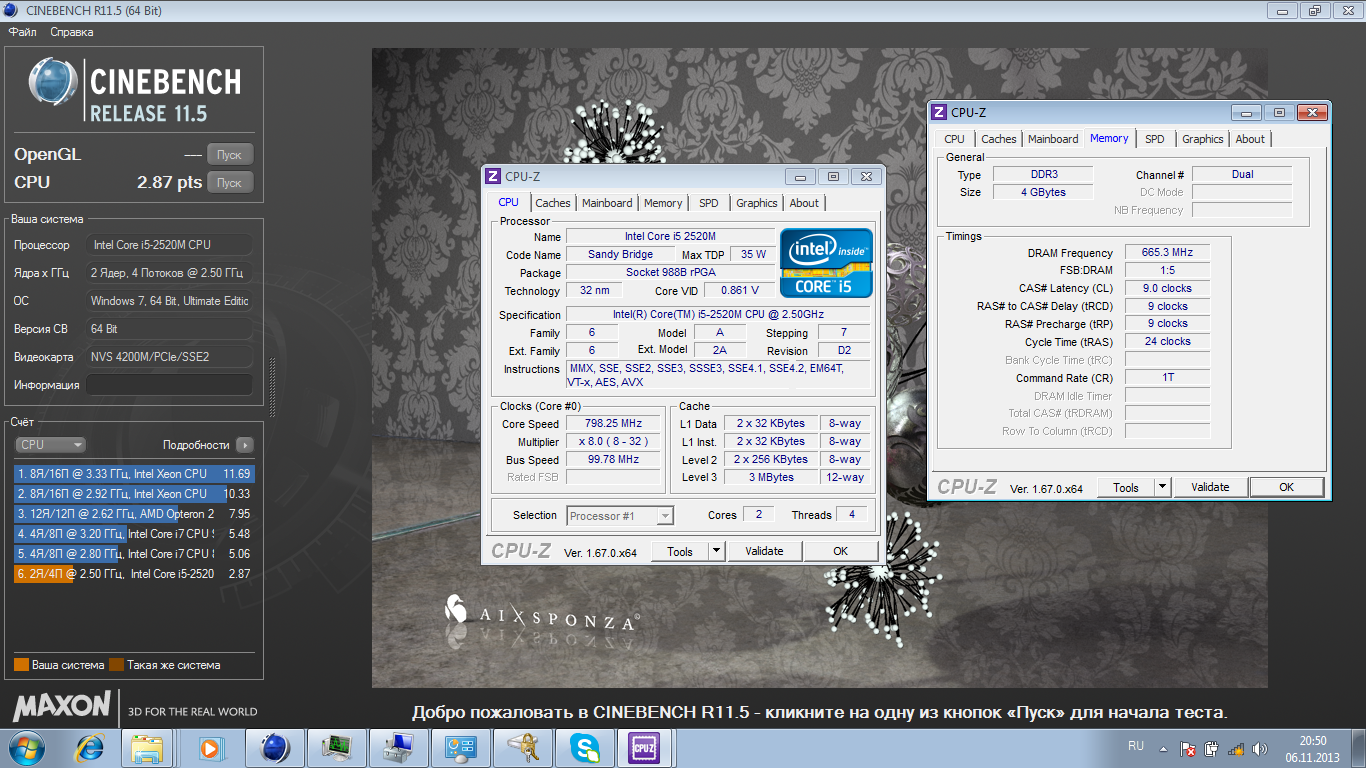Click Validate in CPU-Z Memory window
This screenshot has width=1366, height=768.
[x=1211, y=487]
